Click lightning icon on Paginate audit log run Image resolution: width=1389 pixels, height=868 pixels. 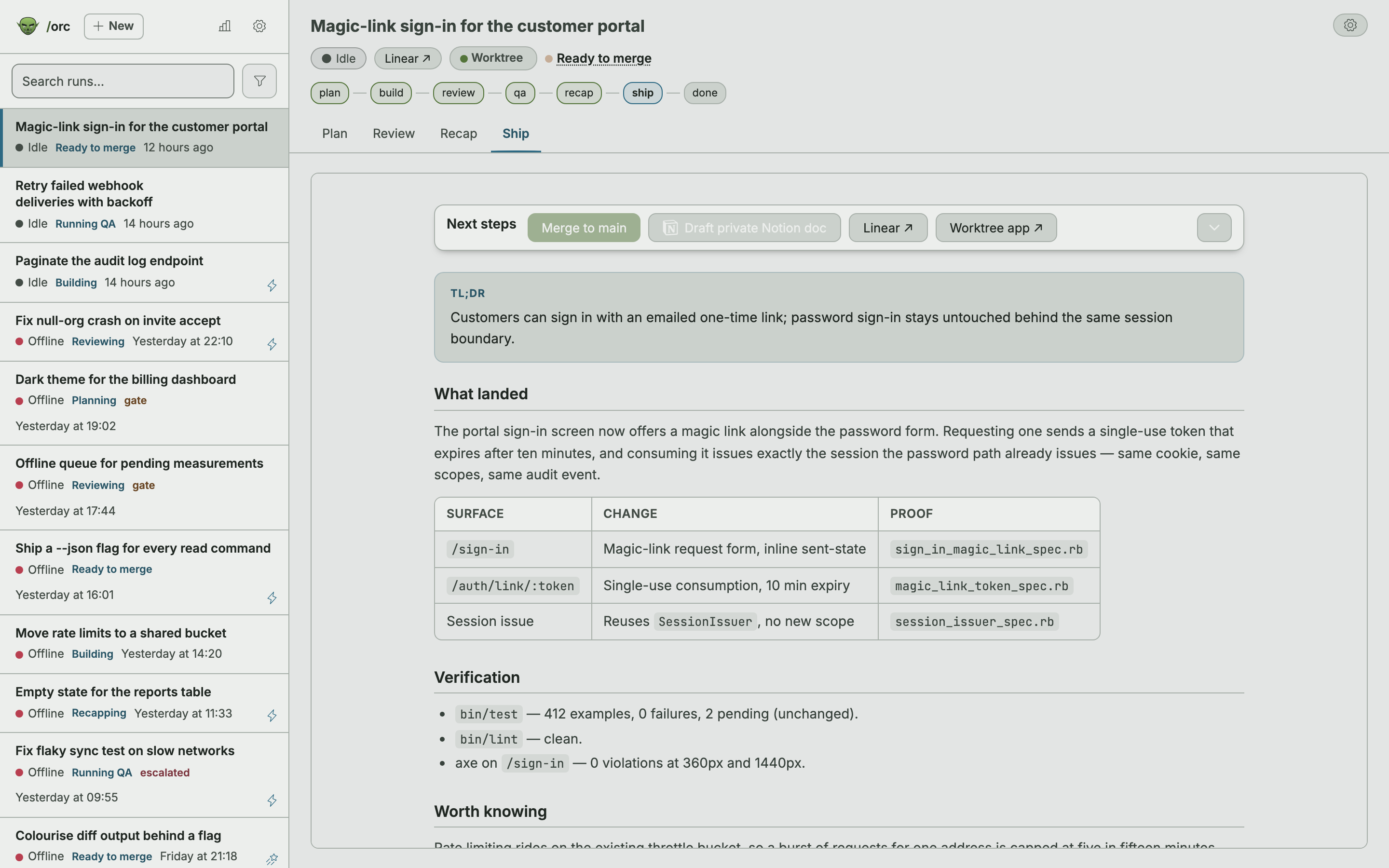272,285
